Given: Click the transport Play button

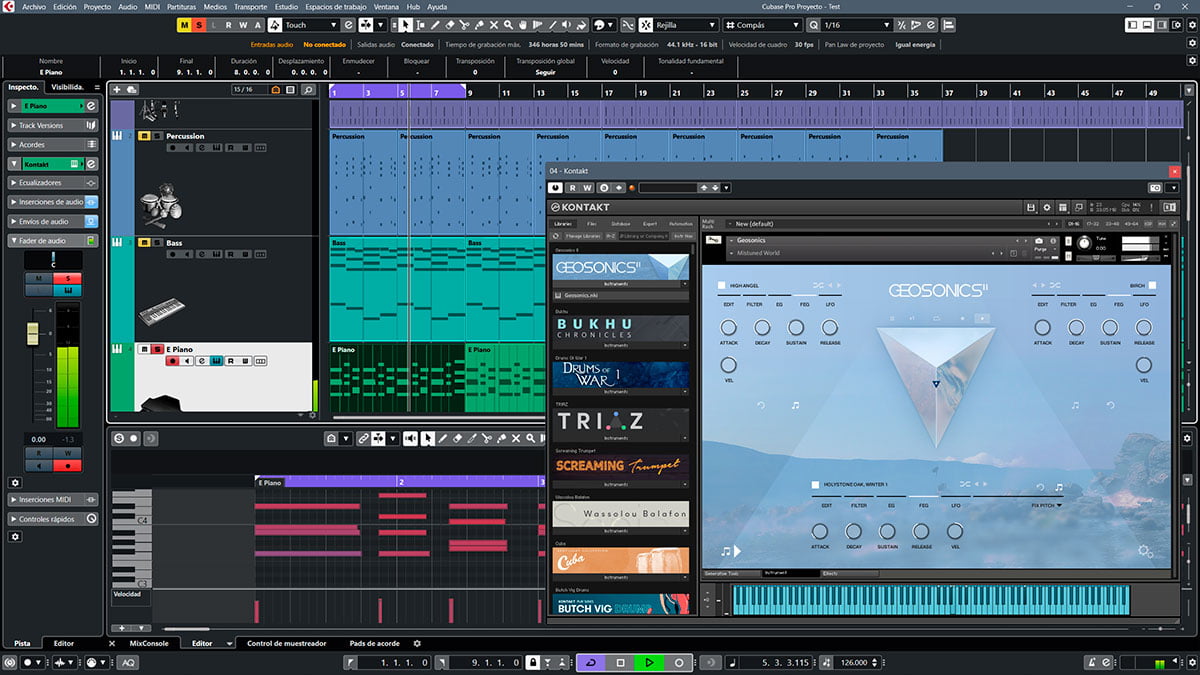Looking at the screenshot, I should point(650,662).
